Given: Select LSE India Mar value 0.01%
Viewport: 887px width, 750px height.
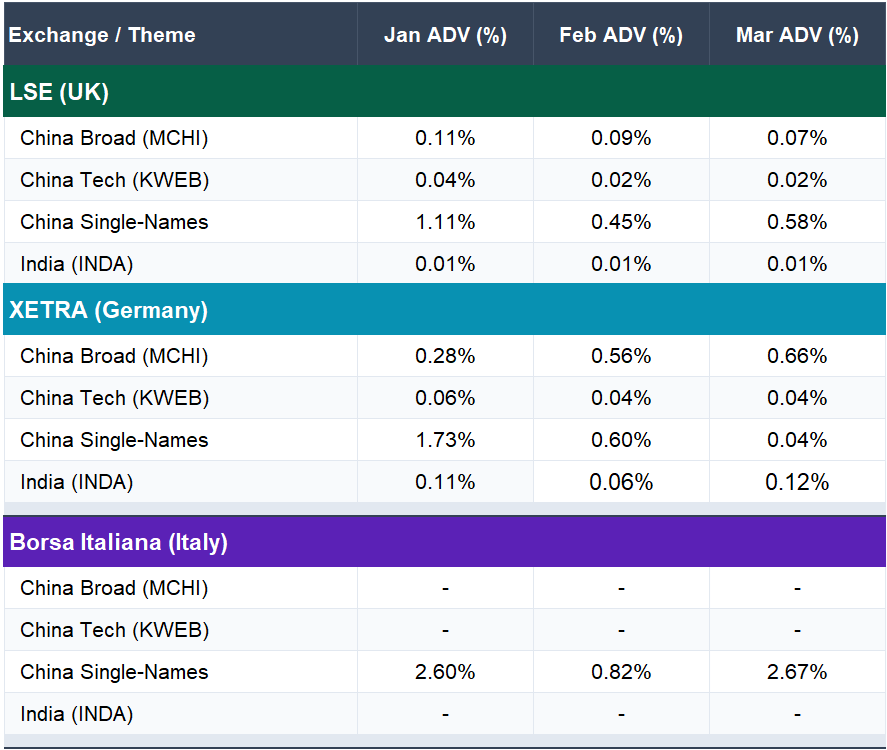Looking at the screenshot, I should pos(797,264).
